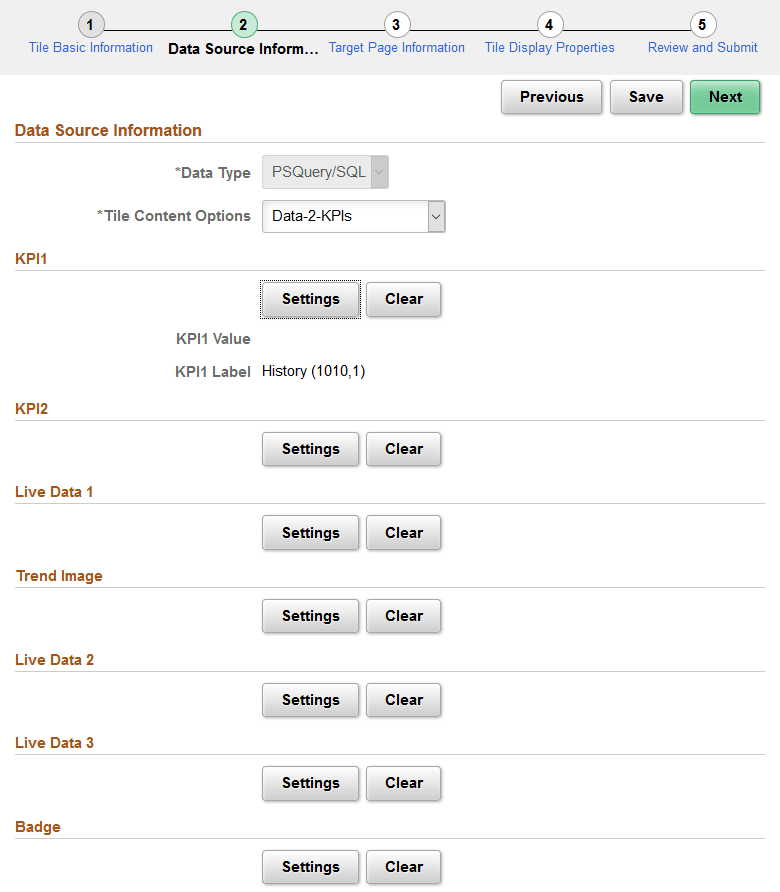Viewport: 780px width, 892px height.
Task: Click the green step 2 indicator circle
Action: (x=243, y=24)
